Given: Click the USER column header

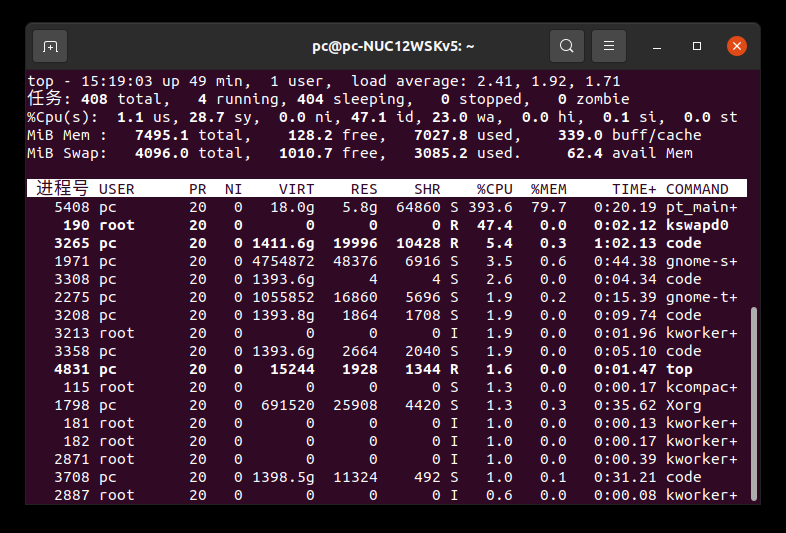Looking at the screenshot, I should [116, 189].
